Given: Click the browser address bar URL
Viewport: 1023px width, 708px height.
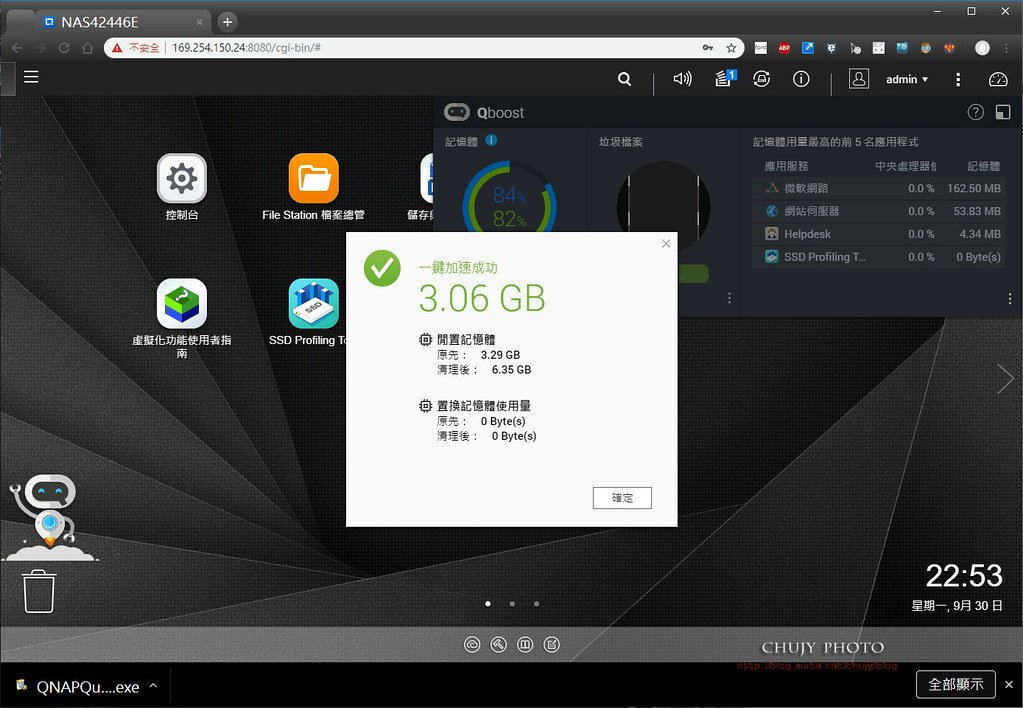Looking at the screenshot, I should tap(247, 48).
